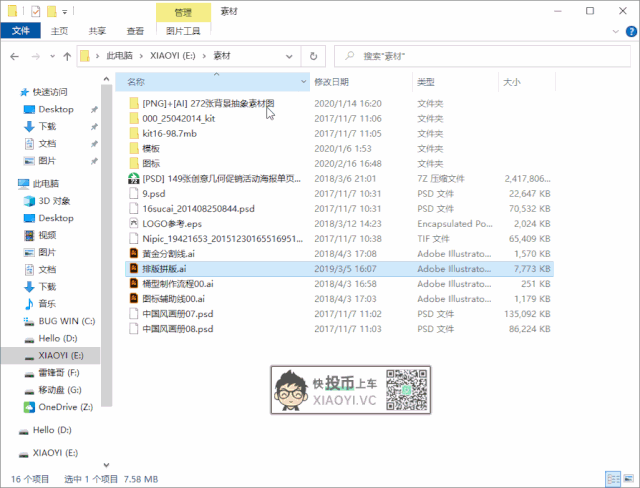Switch to the 主页 ribbon tab

coord(59,31)
